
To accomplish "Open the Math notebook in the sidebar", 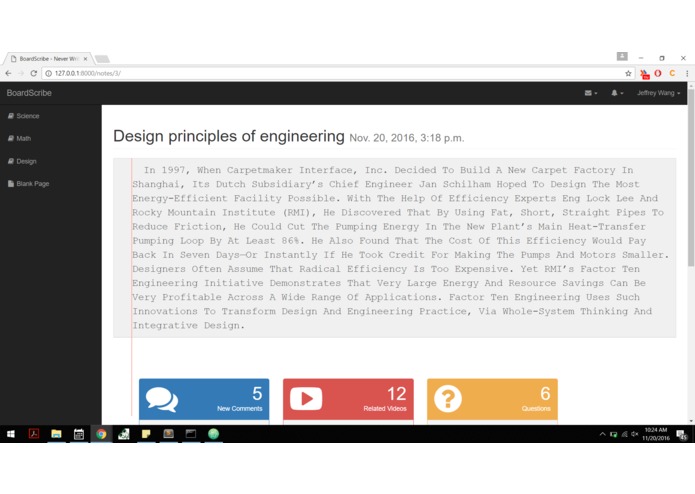I will pos(20,139).
